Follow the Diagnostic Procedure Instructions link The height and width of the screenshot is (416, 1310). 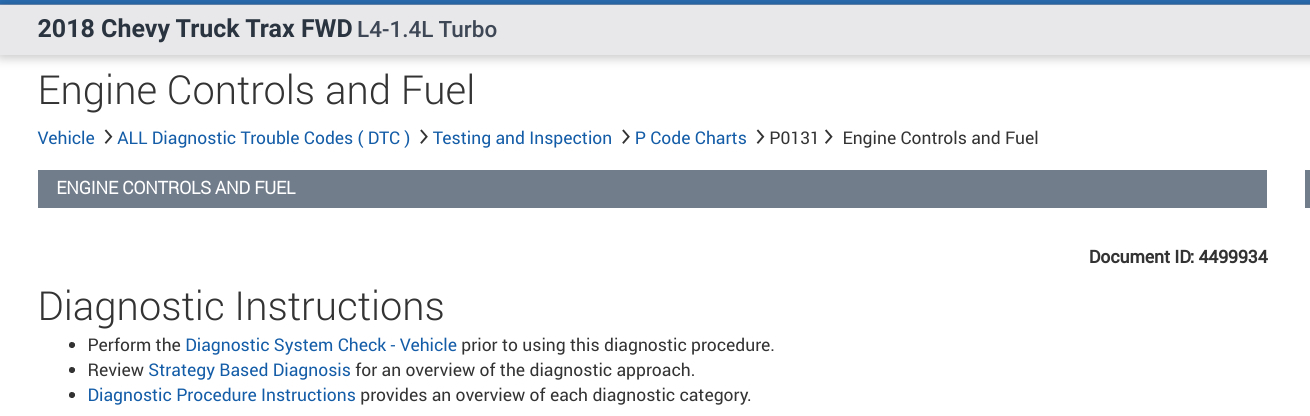click(x=221, y=395)
